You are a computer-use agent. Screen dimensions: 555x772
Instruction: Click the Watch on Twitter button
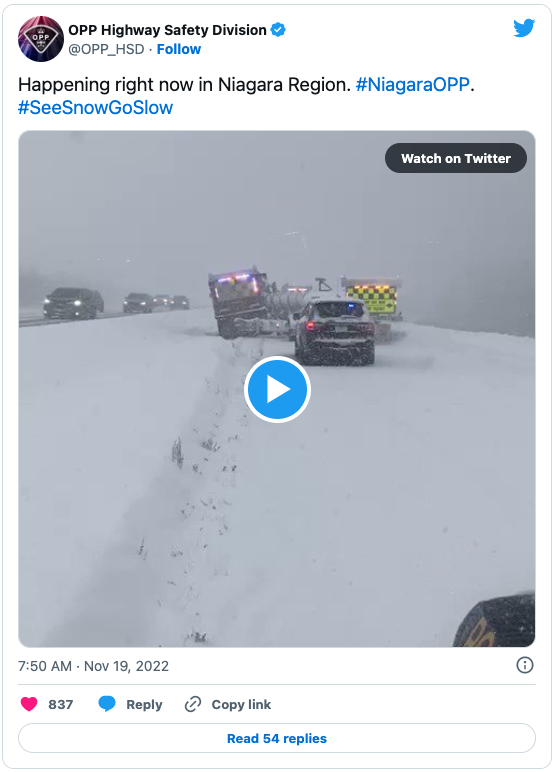pos(456,158)
